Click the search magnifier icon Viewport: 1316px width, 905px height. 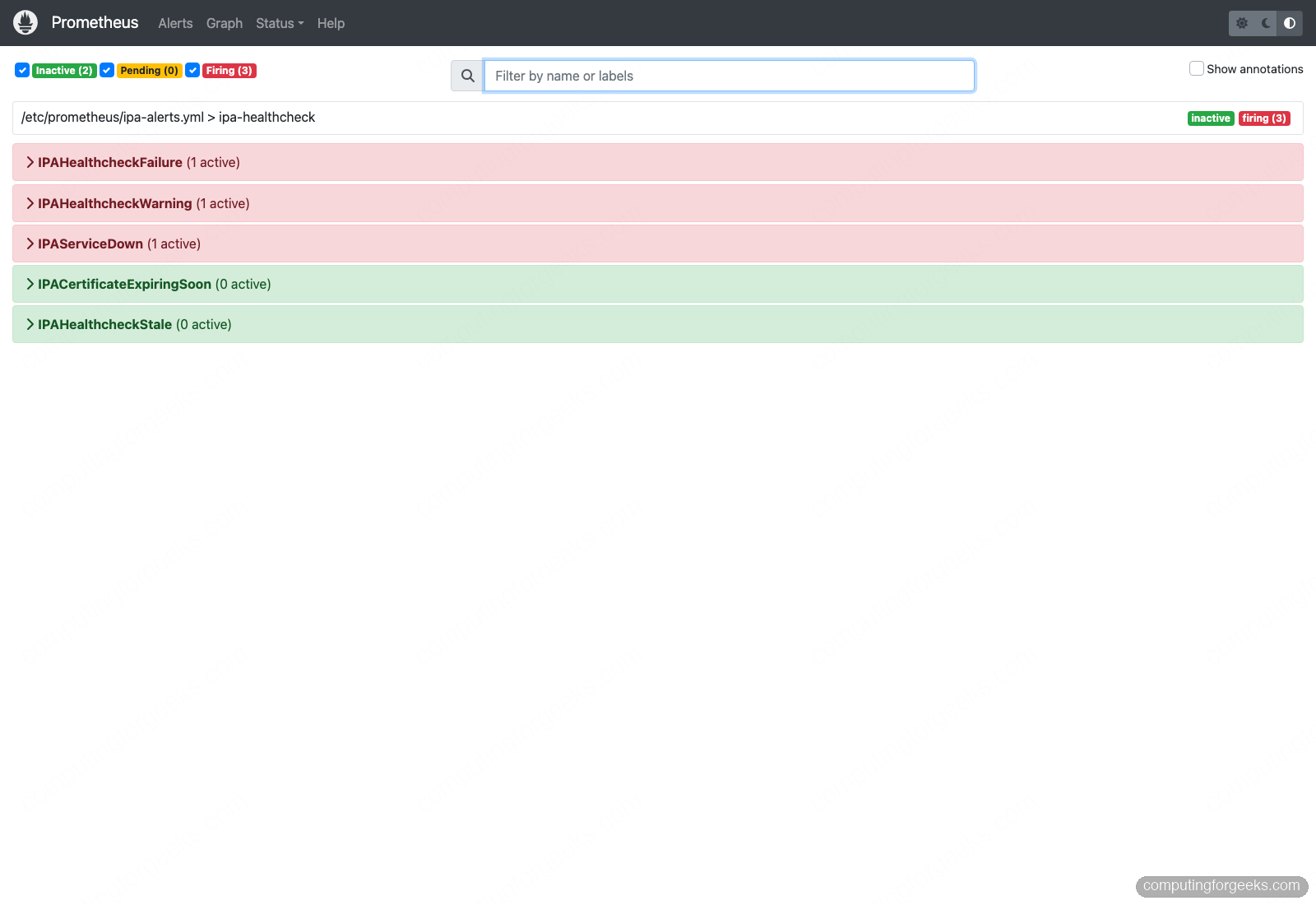click(x=467, y=76)
